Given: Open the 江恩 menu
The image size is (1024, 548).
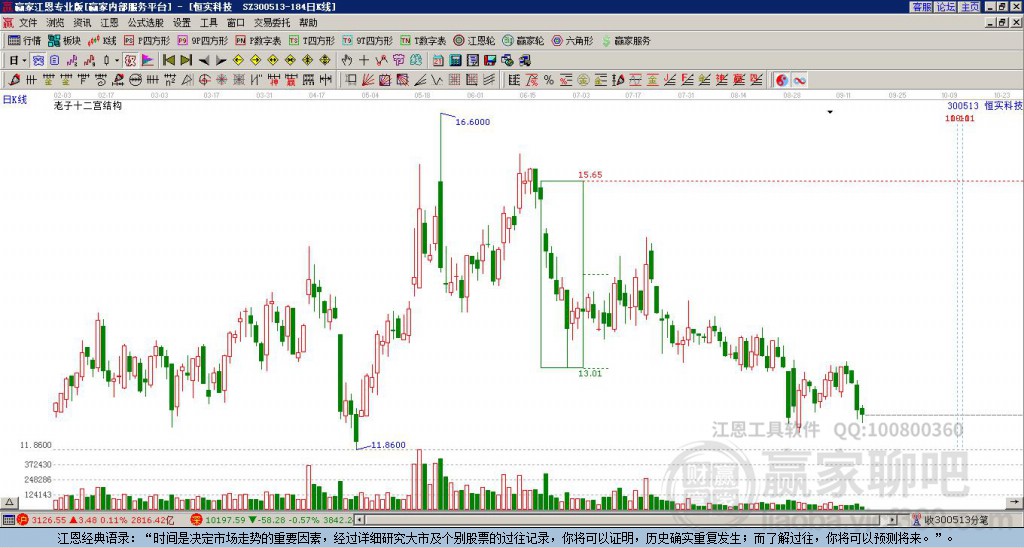Looking at the screenshot, I should [x=110, y=23].
